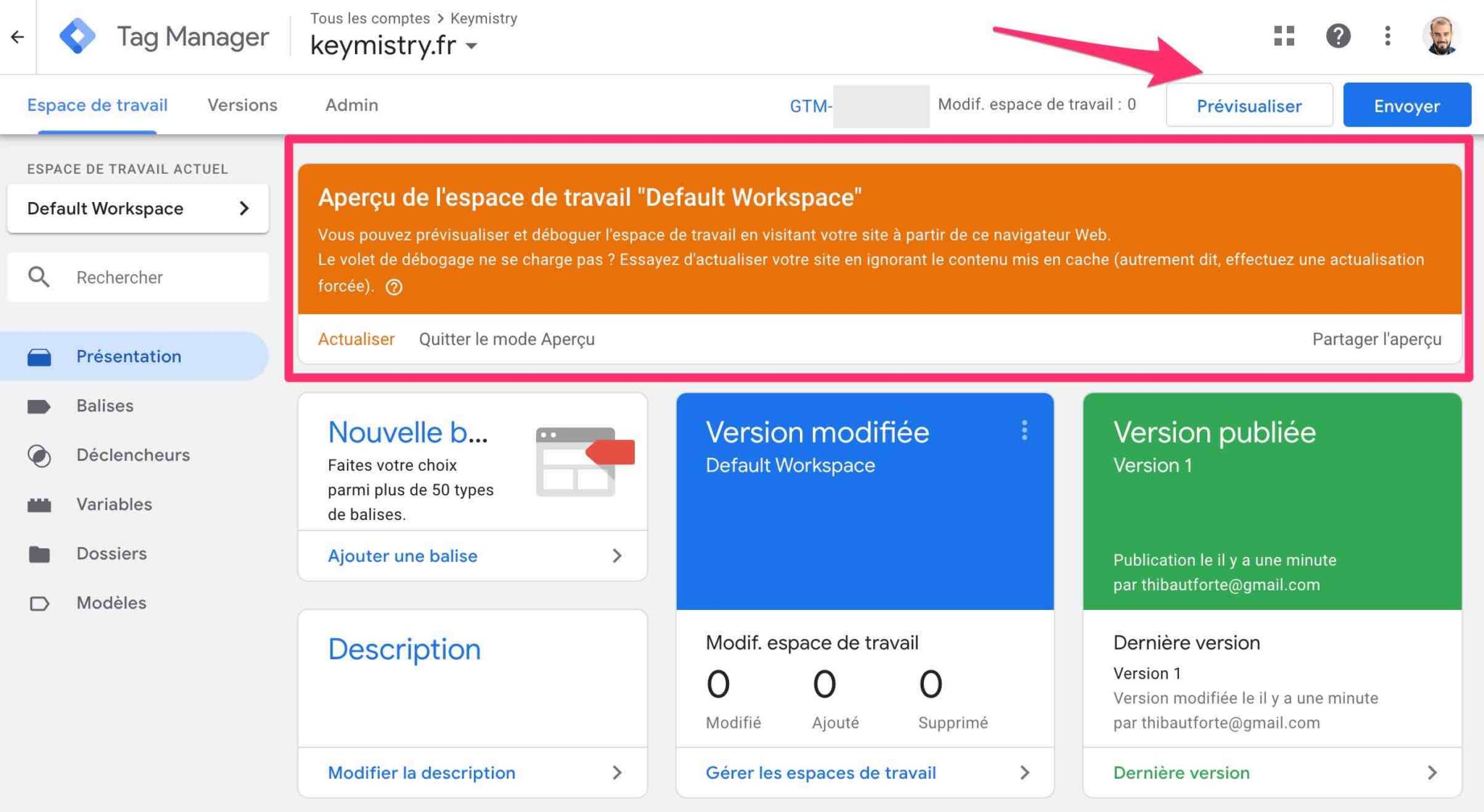Screen dimensions: 1484x812
Task: Open the Default Workspace selector
Action: pyautogui.click(x=138, y=209)
